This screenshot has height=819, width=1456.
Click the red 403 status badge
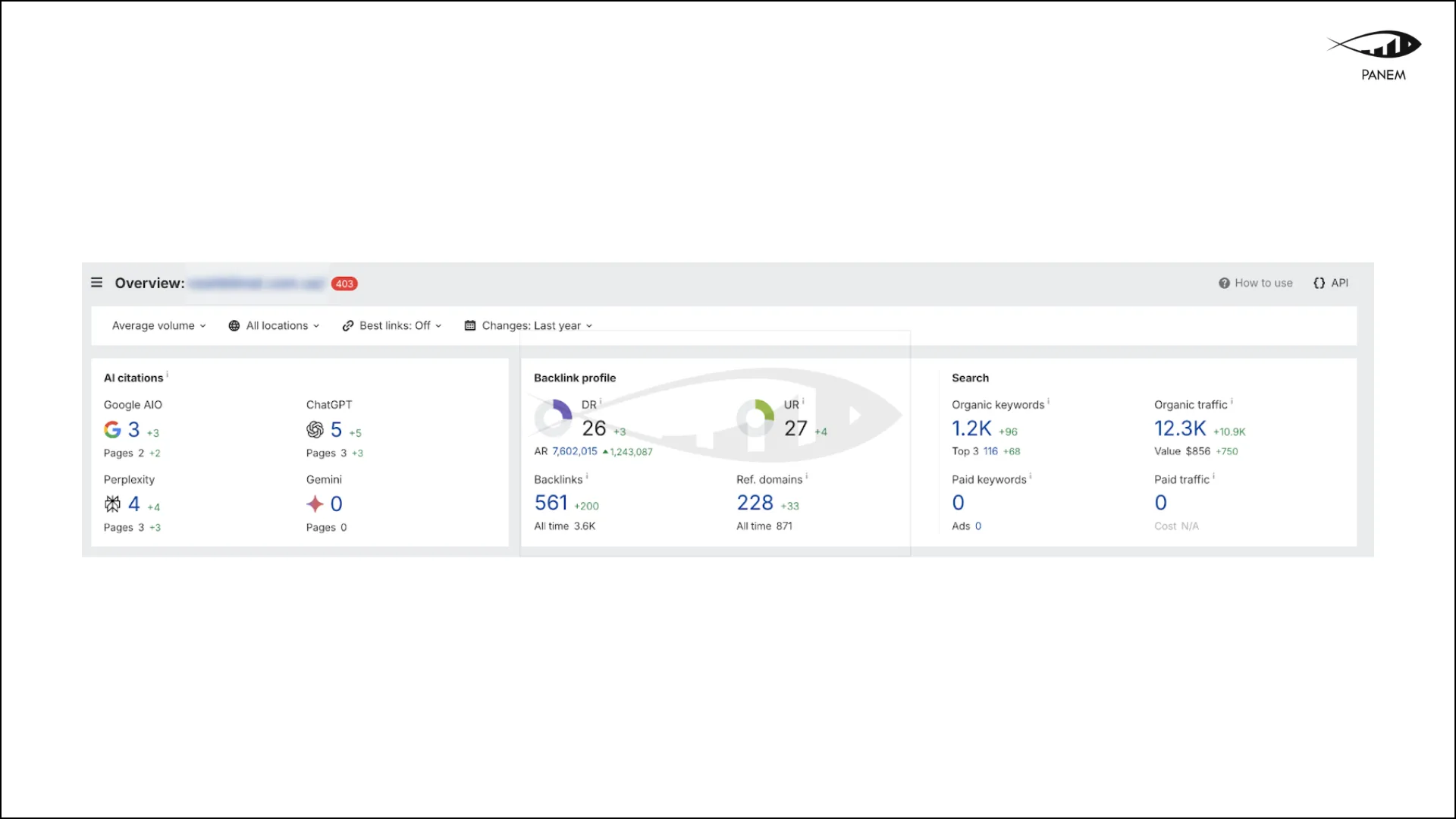(344, 284)
